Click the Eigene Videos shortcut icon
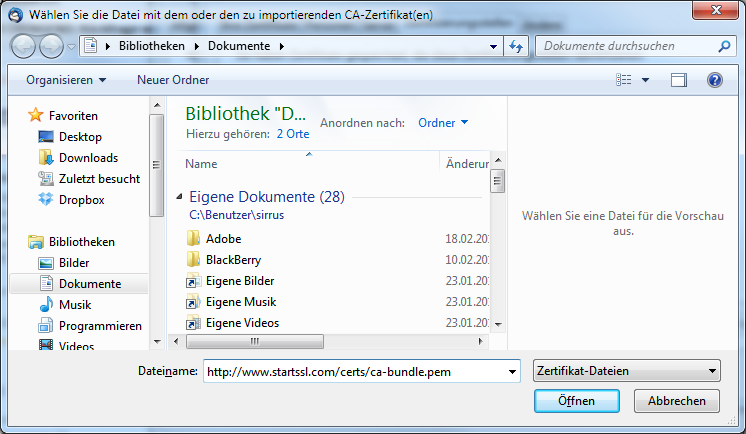Image resolution: width=746 pixels, height=434 pixels. 193,323
